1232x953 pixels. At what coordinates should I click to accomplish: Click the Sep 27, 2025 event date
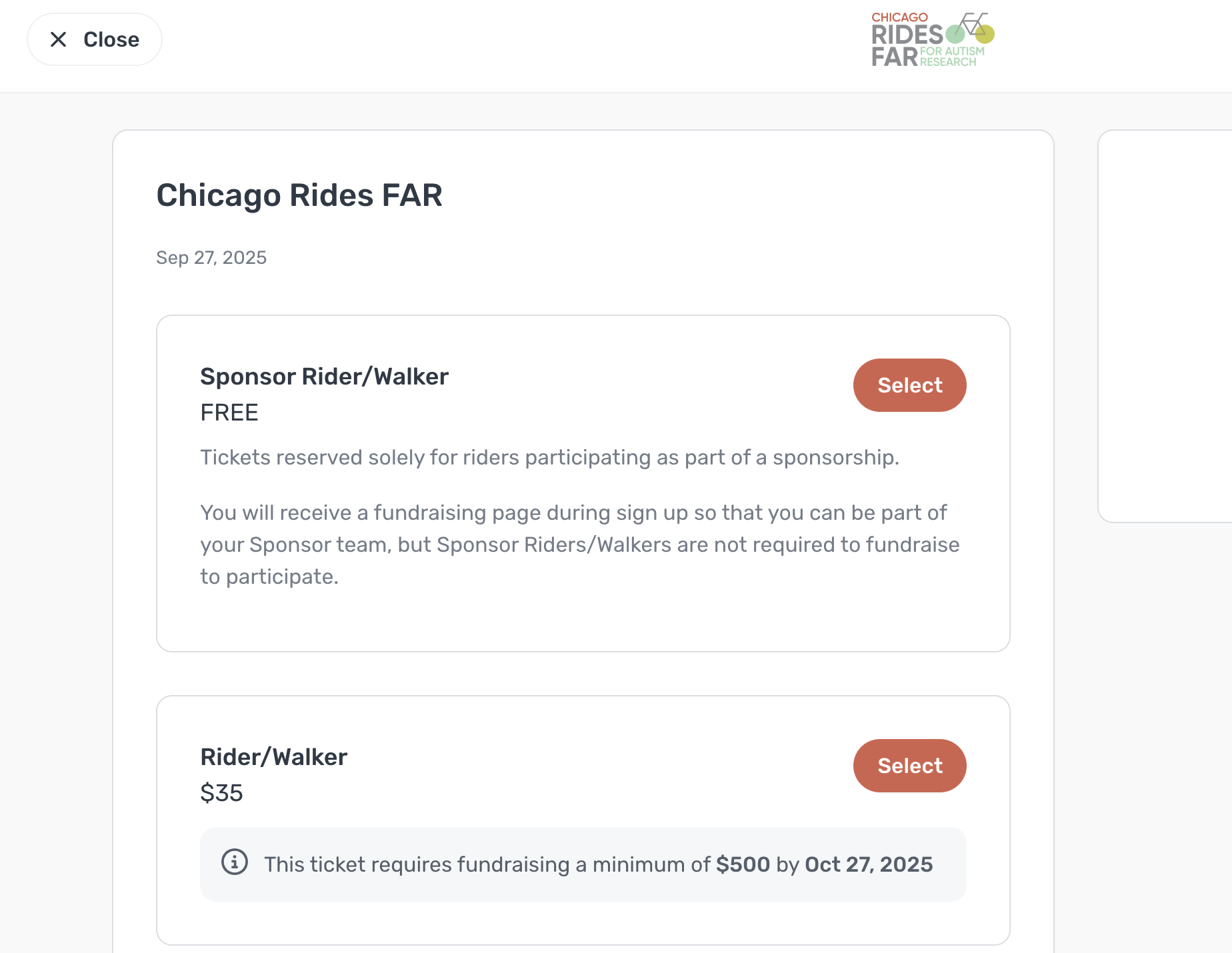[x=211, y=258]
